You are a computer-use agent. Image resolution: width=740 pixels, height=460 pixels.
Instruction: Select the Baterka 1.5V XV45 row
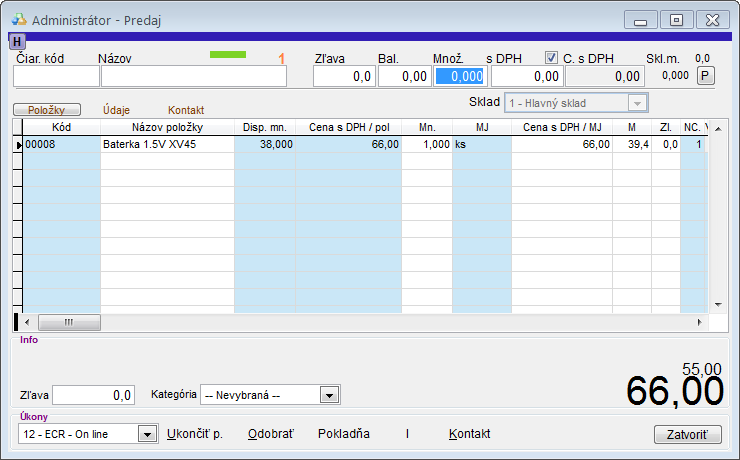[x=166, y=144]
